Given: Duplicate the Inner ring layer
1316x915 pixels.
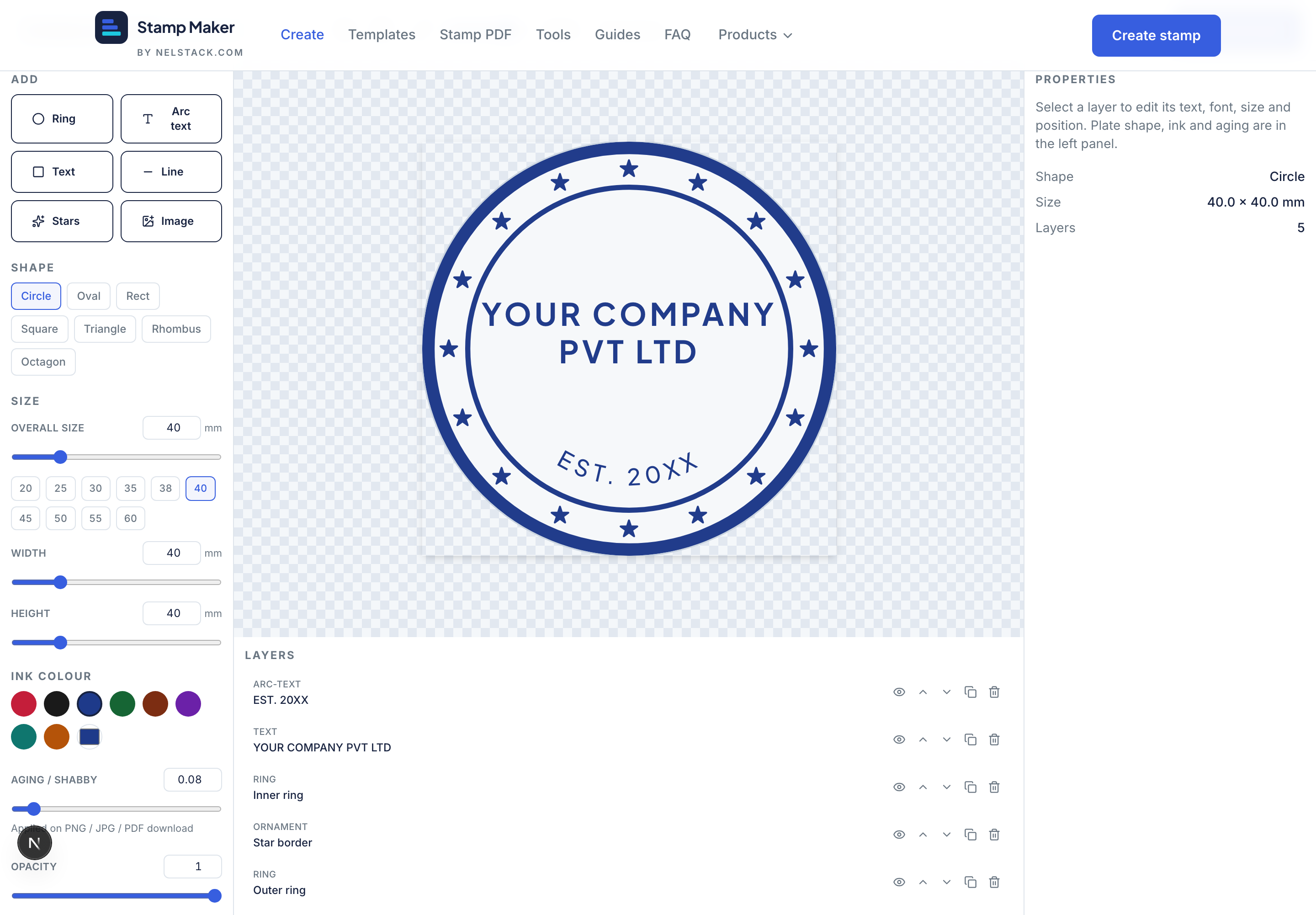Looking at the screenshot, I should coord(971,787).
